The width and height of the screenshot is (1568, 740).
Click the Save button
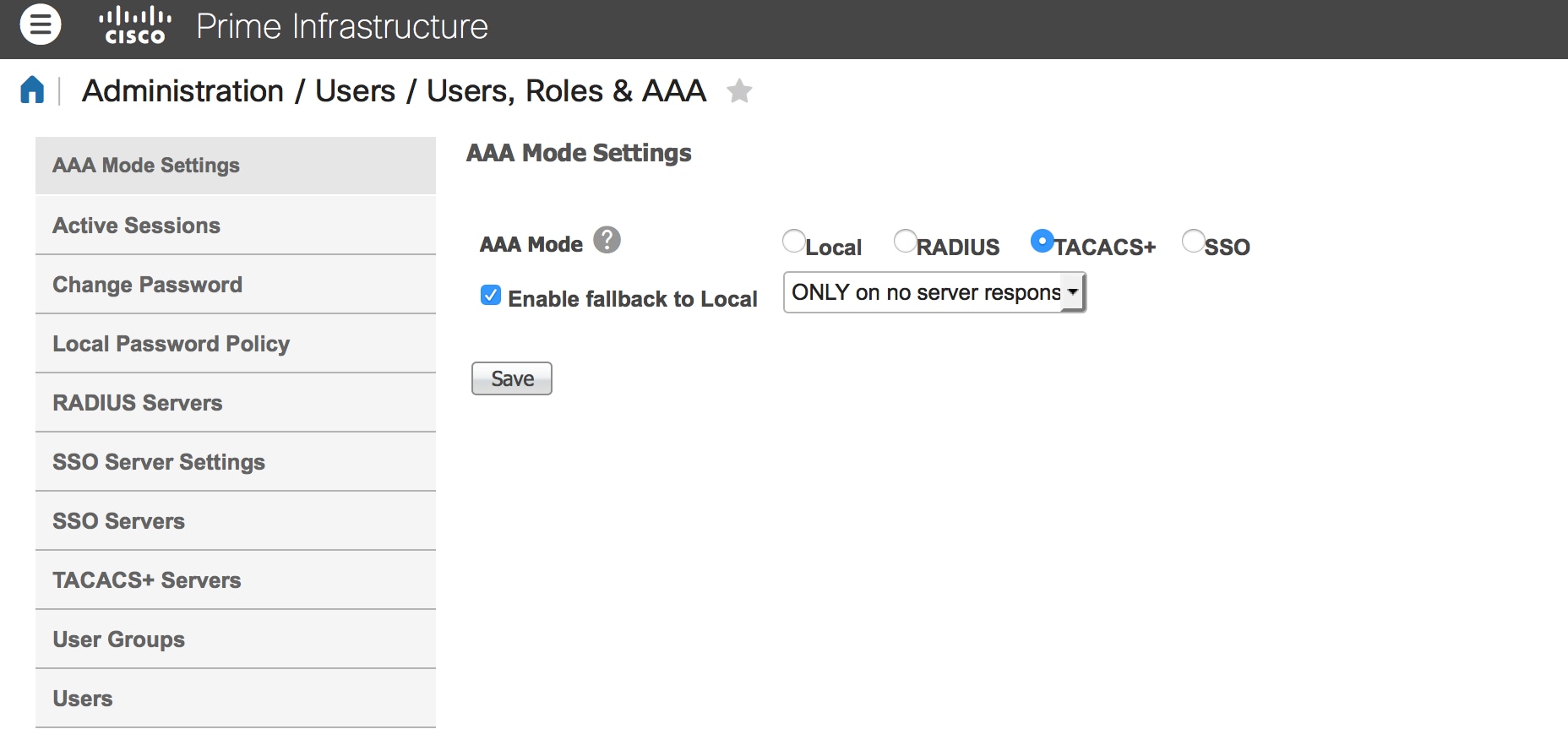tap(512, 378)
